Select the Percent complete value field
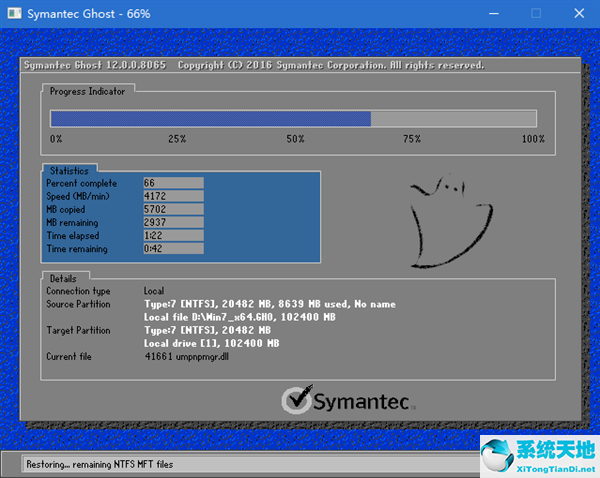The width and height of the screenshot is (600, 478). point(173,183)
